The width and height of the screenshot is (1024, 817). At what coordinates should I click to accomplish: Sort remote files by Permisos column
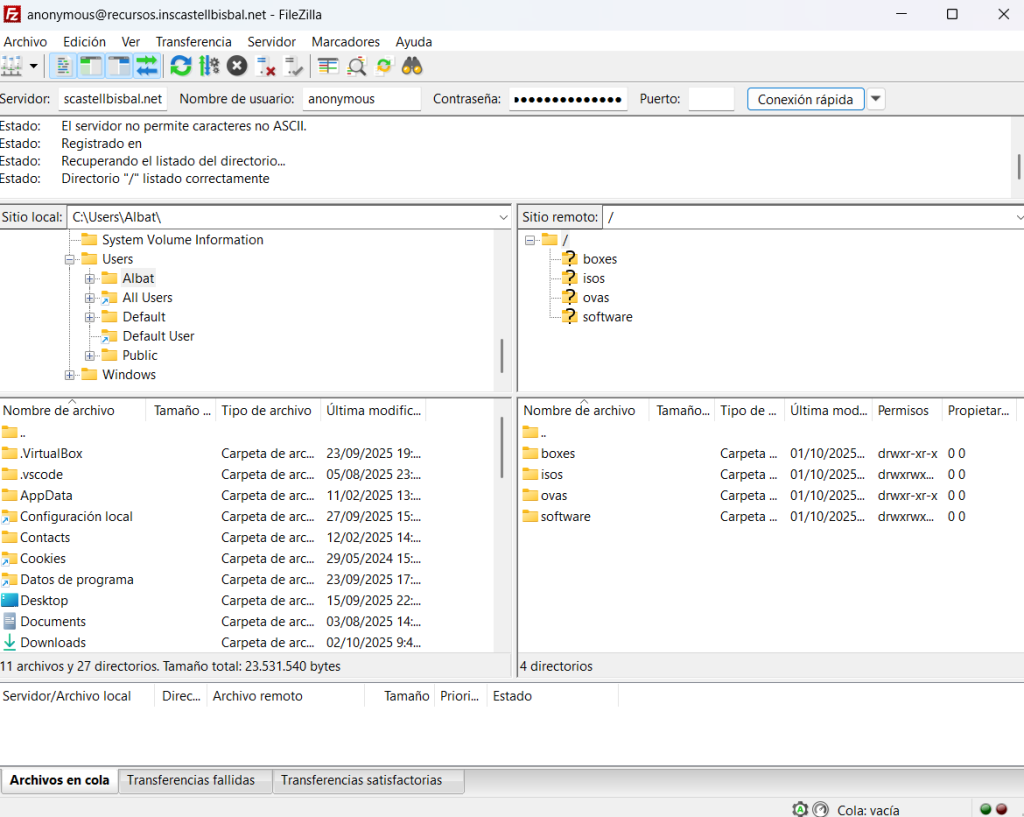coord(903,410)
